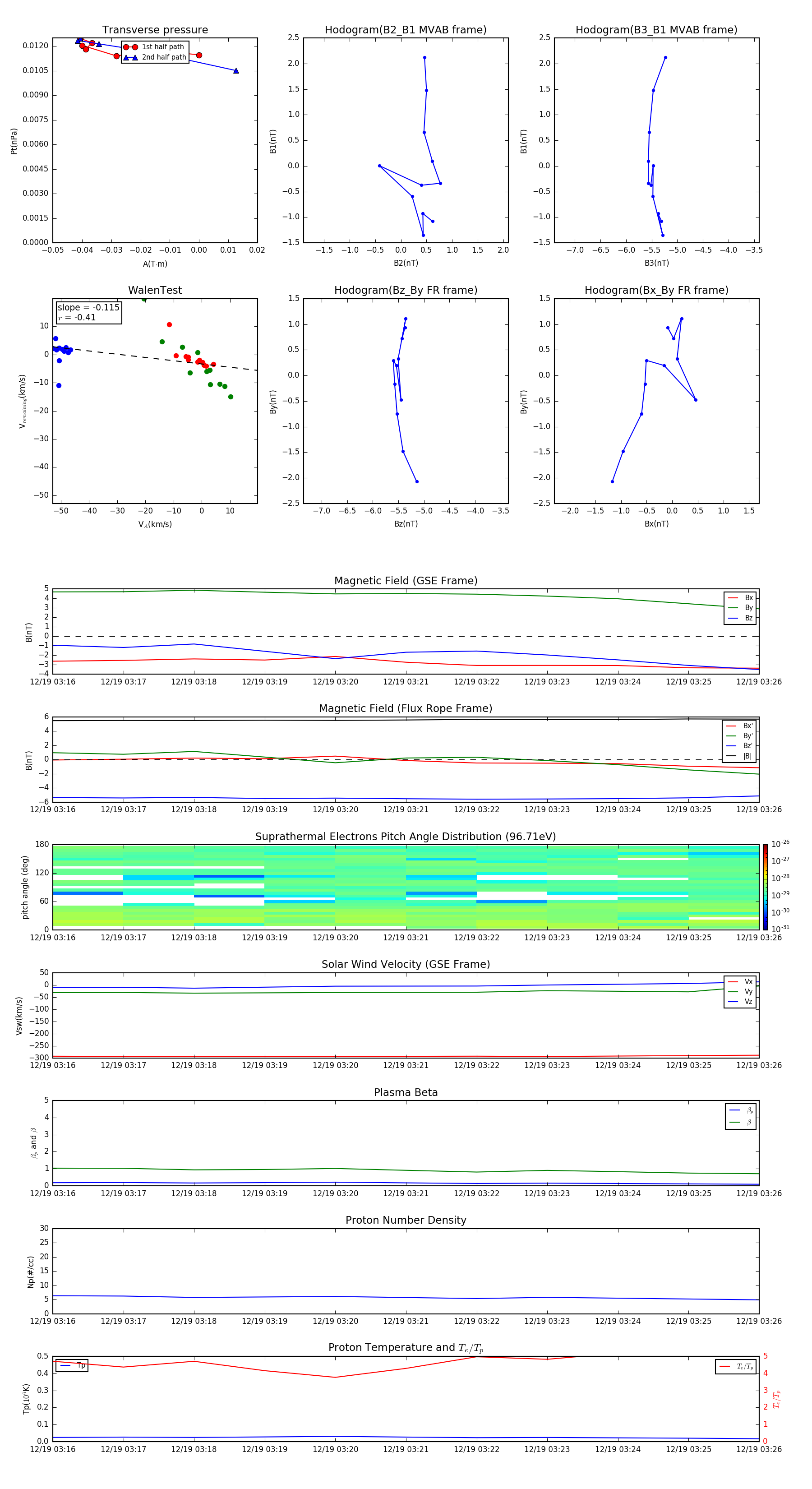
Task: Select the 'slope = -0.115' annotation
Action: [x=88, y=308]
